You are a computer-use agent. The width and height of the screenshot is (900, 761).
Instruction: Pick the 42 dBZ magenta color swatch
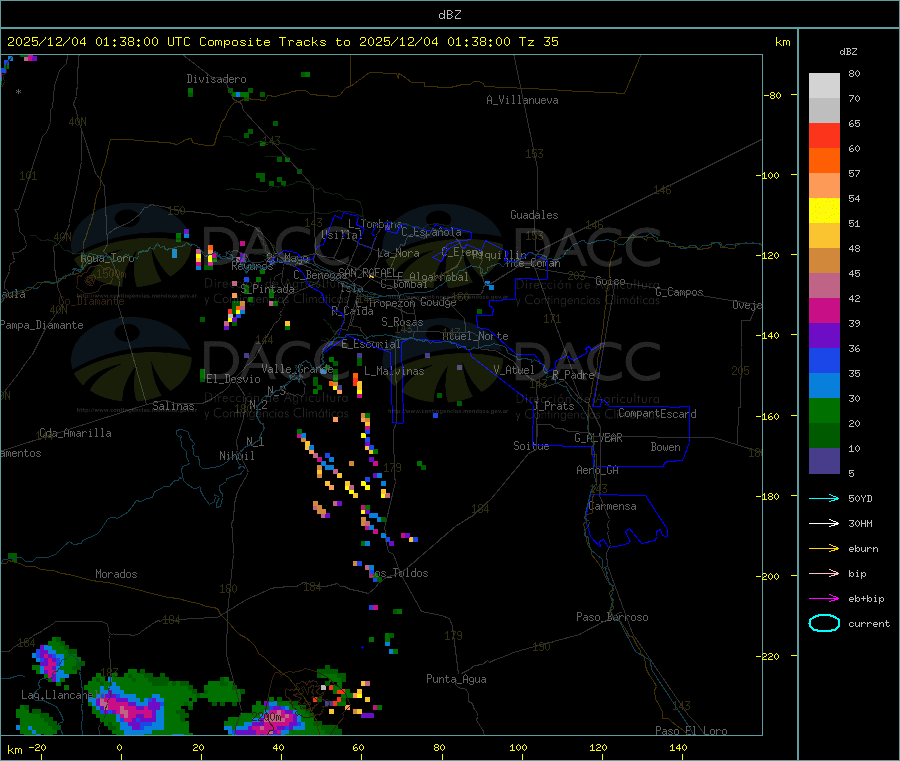pyautogui.click(x=824, y=310)
